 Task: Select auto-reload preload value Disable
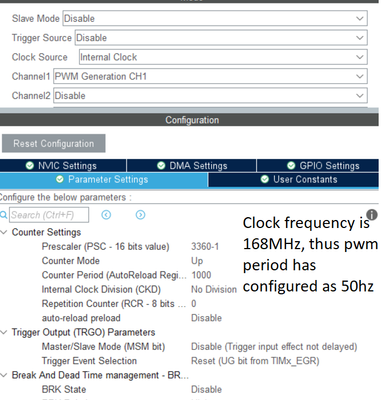[x=206, y=318]
